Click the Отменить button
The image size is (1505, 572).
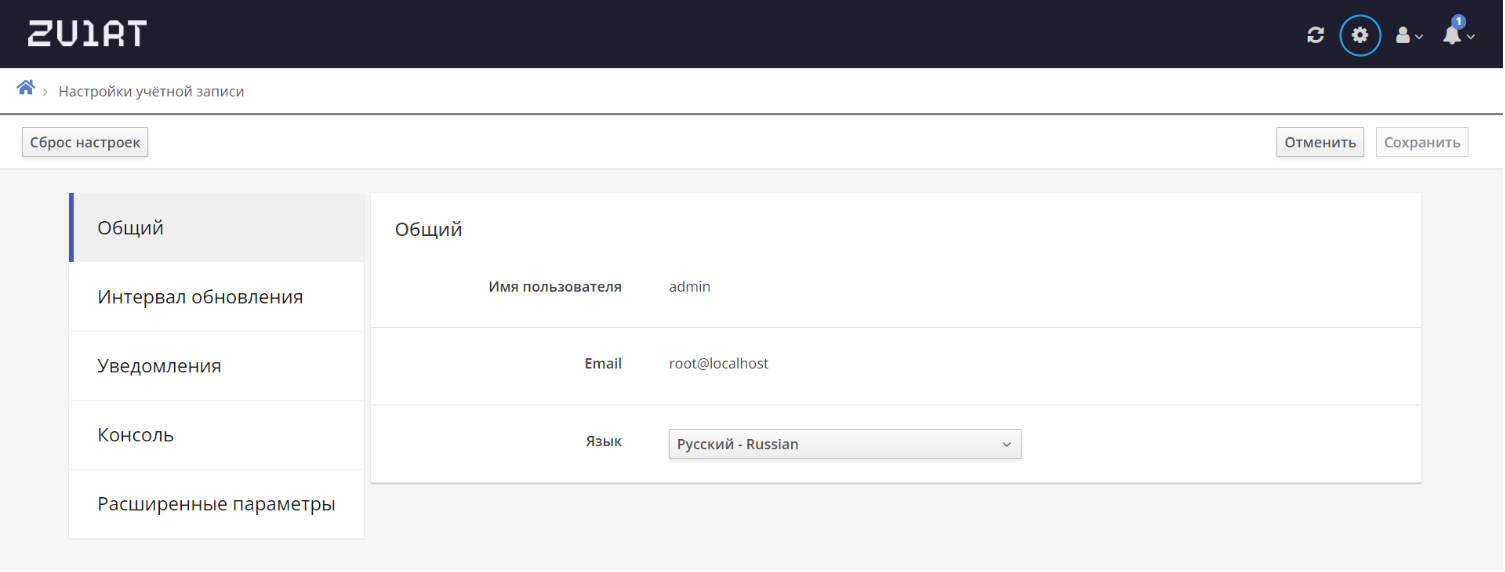pos(1320,142)
